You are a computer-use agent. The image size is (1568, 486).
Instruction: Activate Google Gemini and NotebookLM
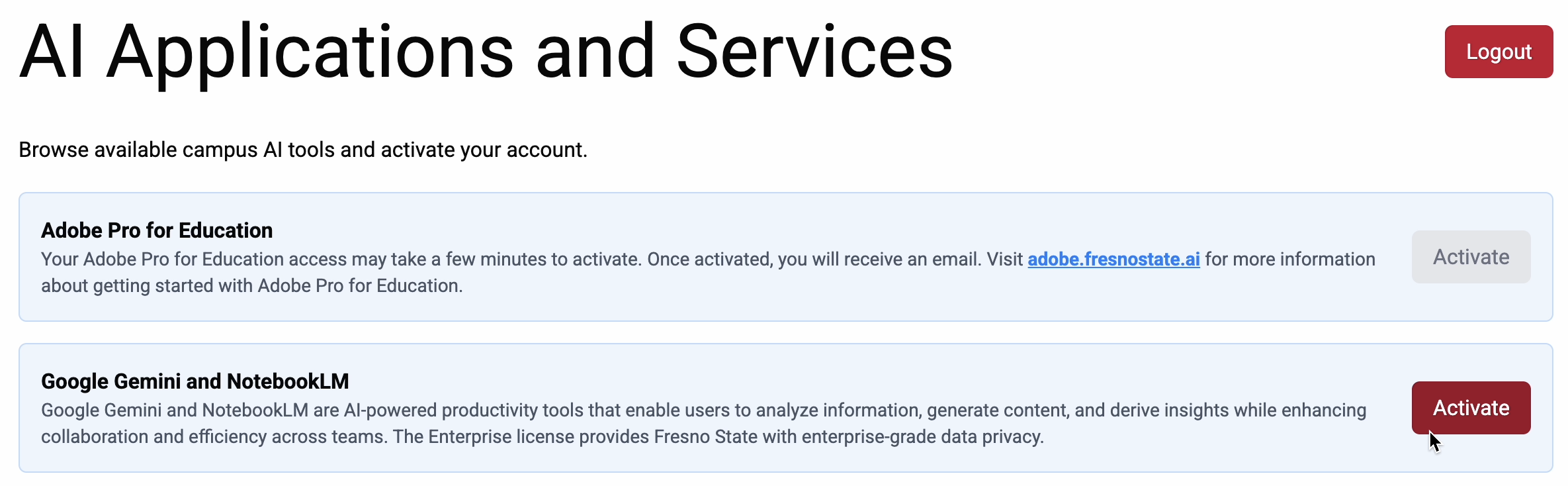(1470, 407)
